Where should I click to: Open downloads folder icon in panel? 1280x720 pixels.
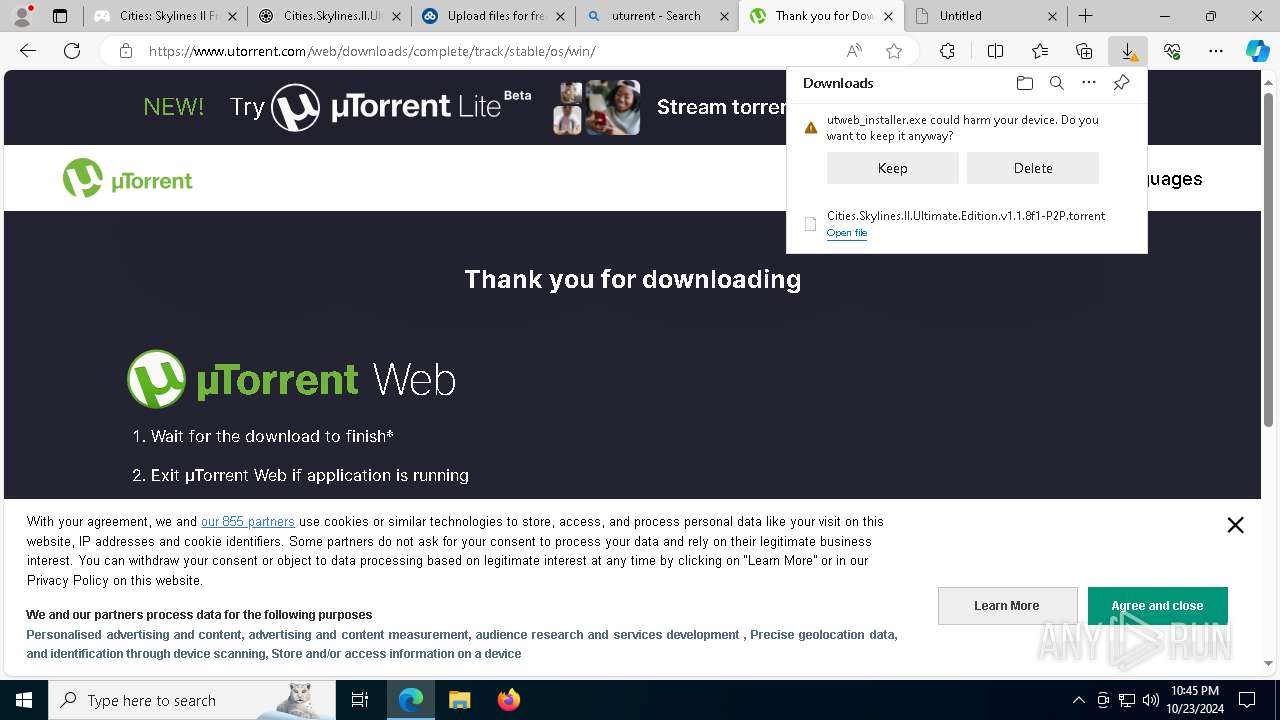(x=1024, y=83)
